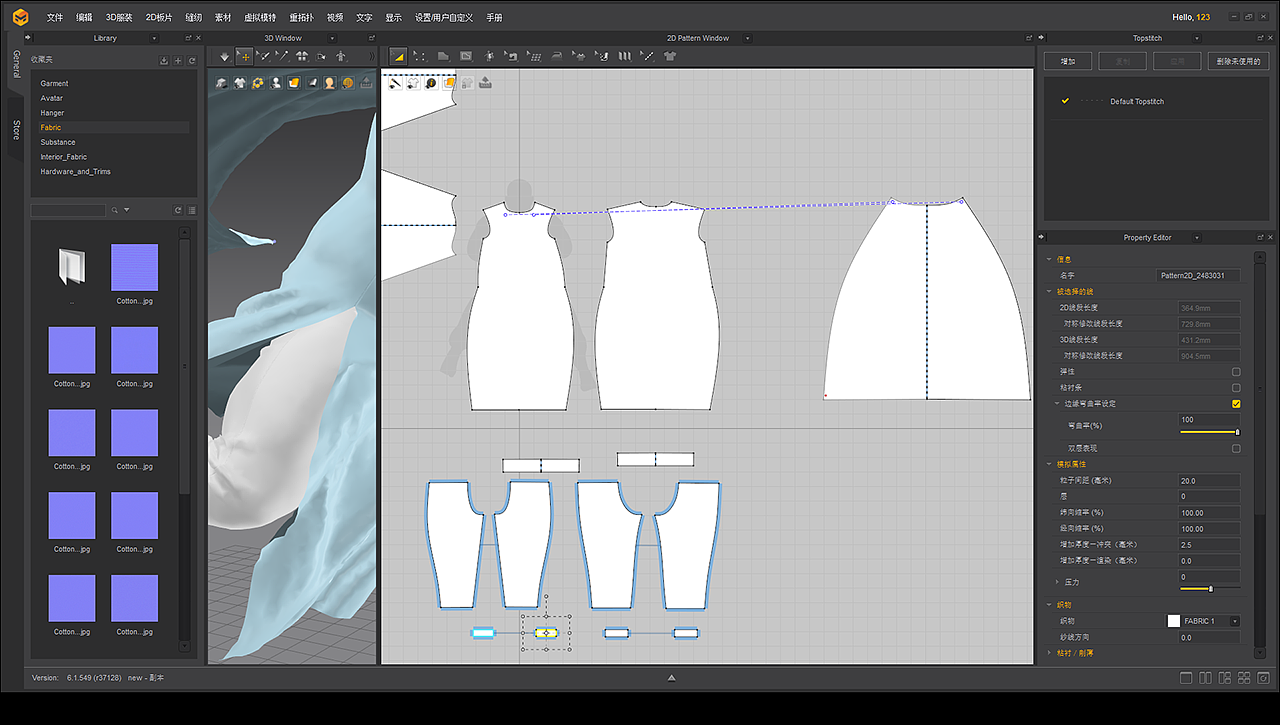Screen dimensions: 1280x725
Task: Select the Garment folder in Library
Action: coord(55,84)
